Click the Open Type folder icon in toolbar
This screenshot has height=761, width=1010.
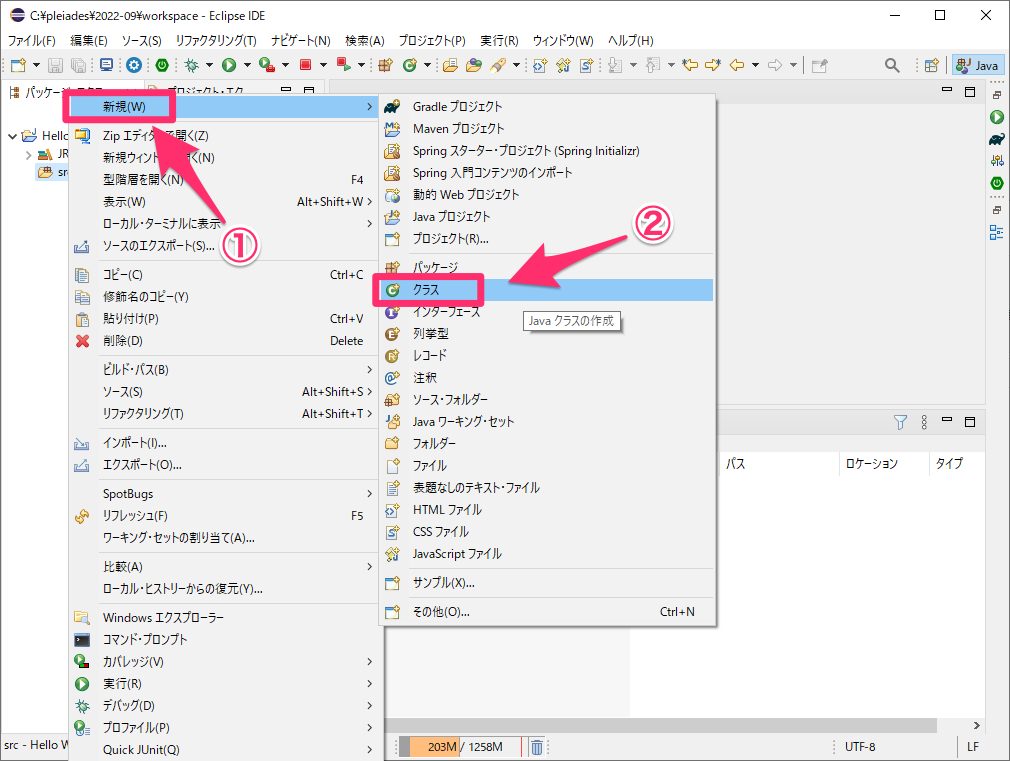[450, 65]
